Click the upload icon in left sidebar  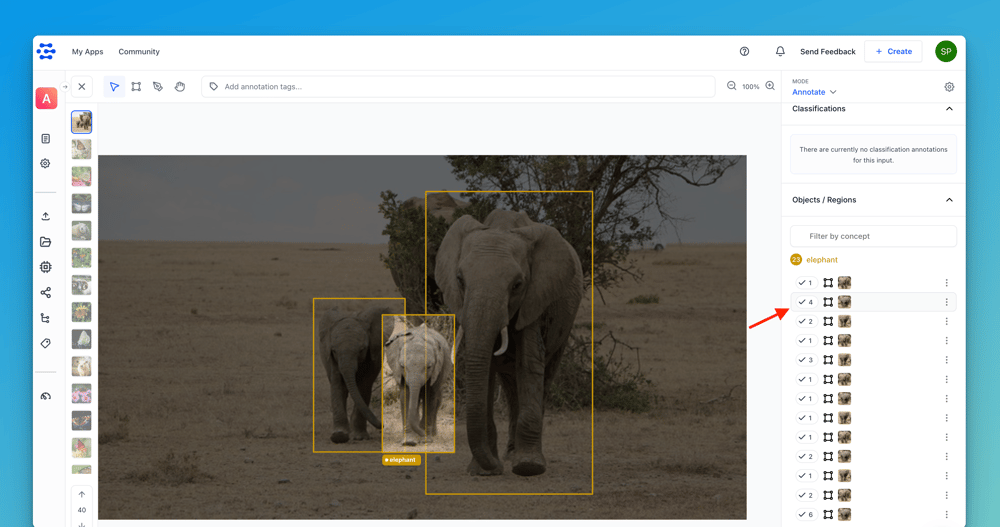coord(45,216)
